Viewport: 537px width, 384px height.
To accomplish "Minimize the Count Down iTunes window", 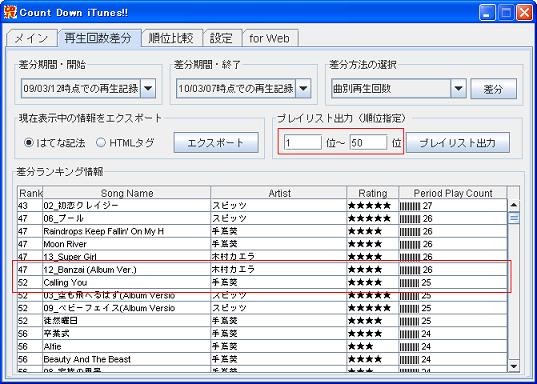I will (487, 13).
